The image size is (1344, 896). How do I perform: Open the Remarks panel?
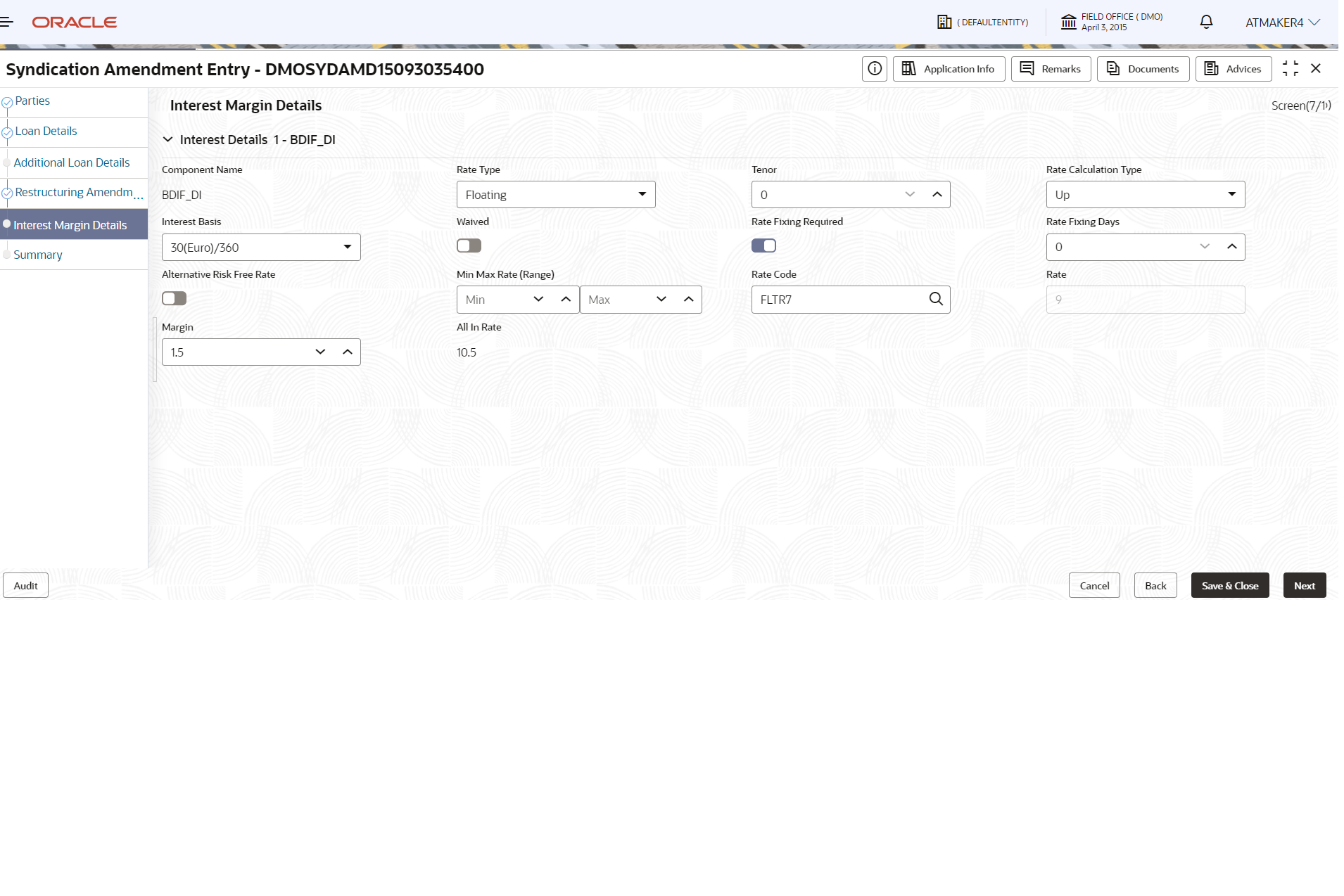tap(1051, 69)
